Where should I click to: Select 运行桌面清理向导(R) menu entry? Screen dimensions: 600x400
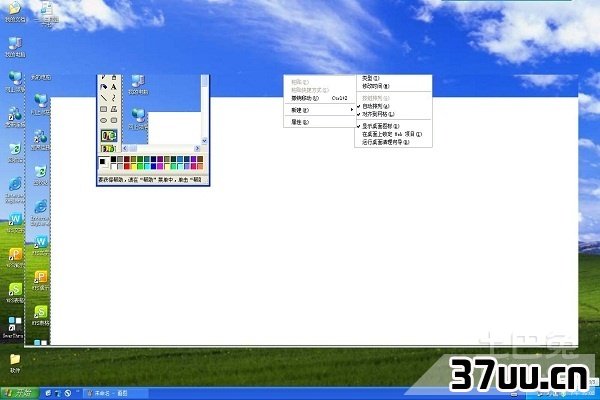coord(393,142)
